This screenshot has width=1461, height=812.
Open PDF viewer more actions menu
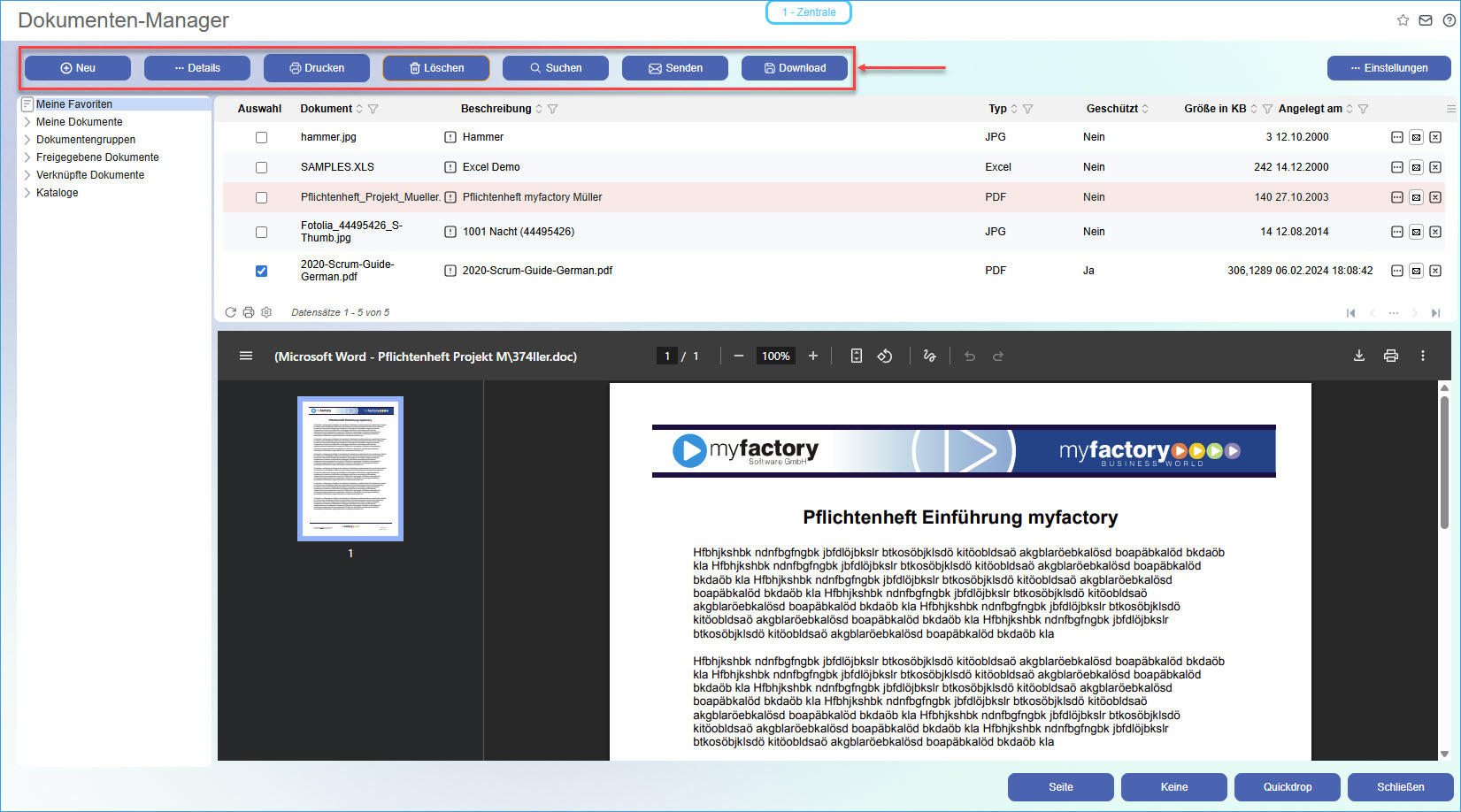1422,356
